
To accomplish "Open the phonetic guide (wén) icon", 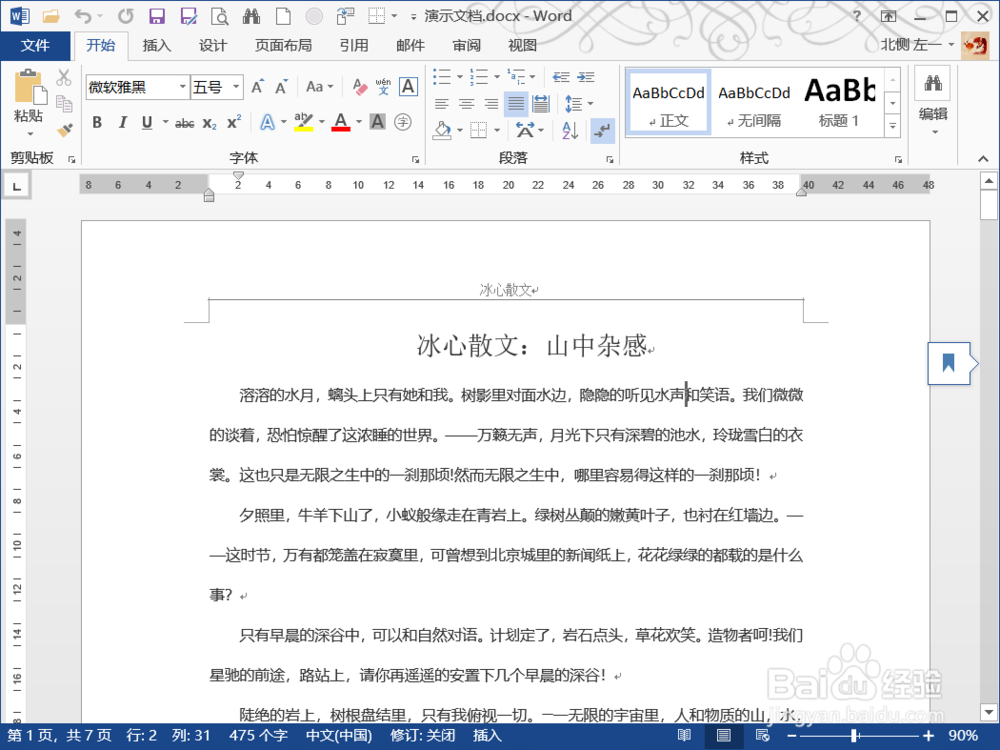I will tap(383, 87).
